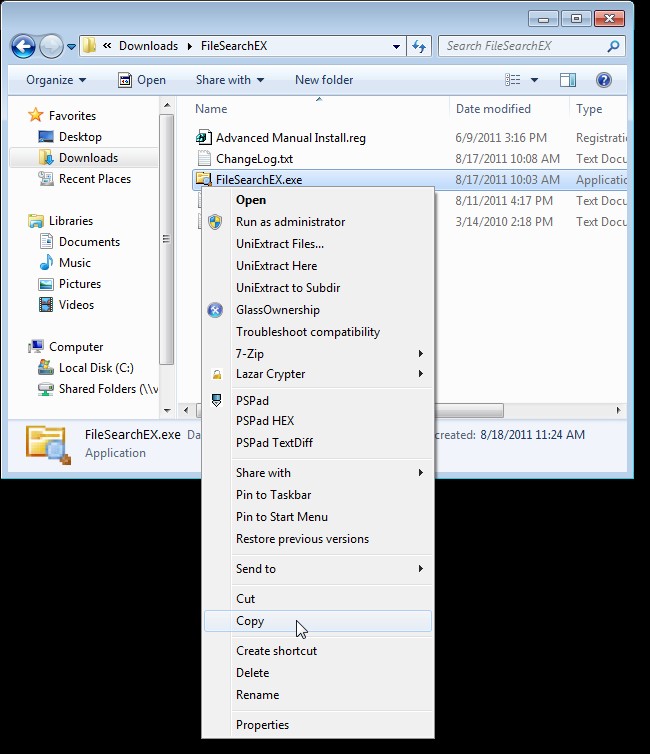Select Downloads in the navigation pane
The image size is (650, 754).
pyautogui.click(x=84, y=158)
